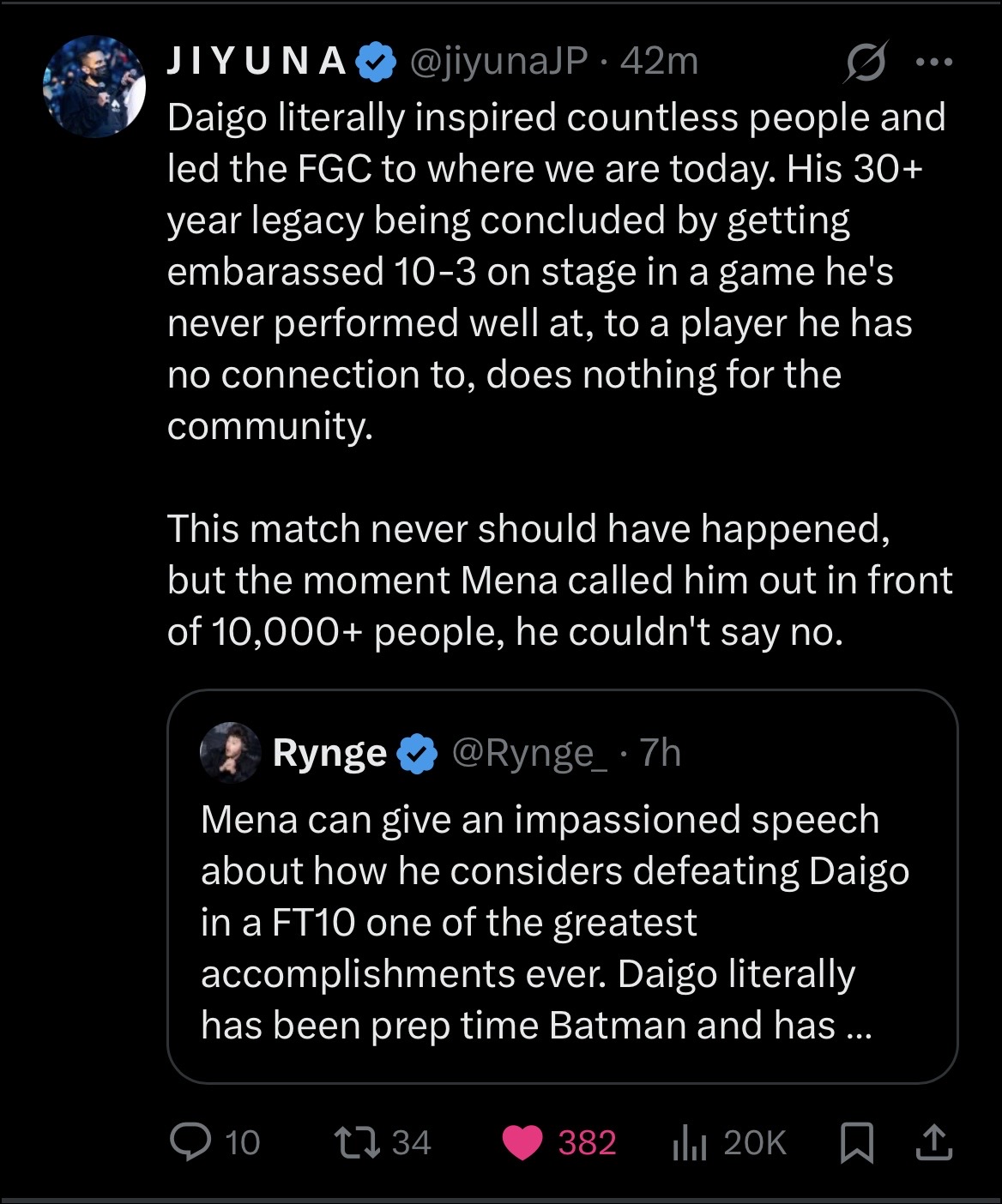Click the 7h quoted tweet timestamp
Viewport: 1002px width, 1204px height.
[661, 753]
